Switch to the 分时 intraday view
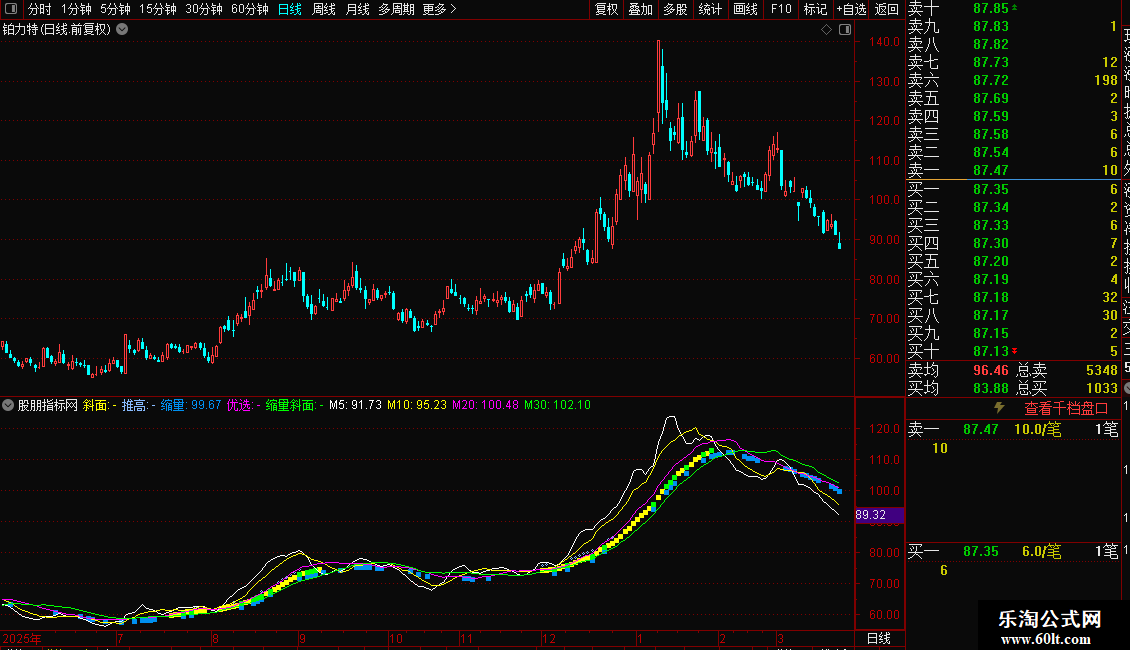Viewport: 1130px width, 650px height. coord(40,9)
